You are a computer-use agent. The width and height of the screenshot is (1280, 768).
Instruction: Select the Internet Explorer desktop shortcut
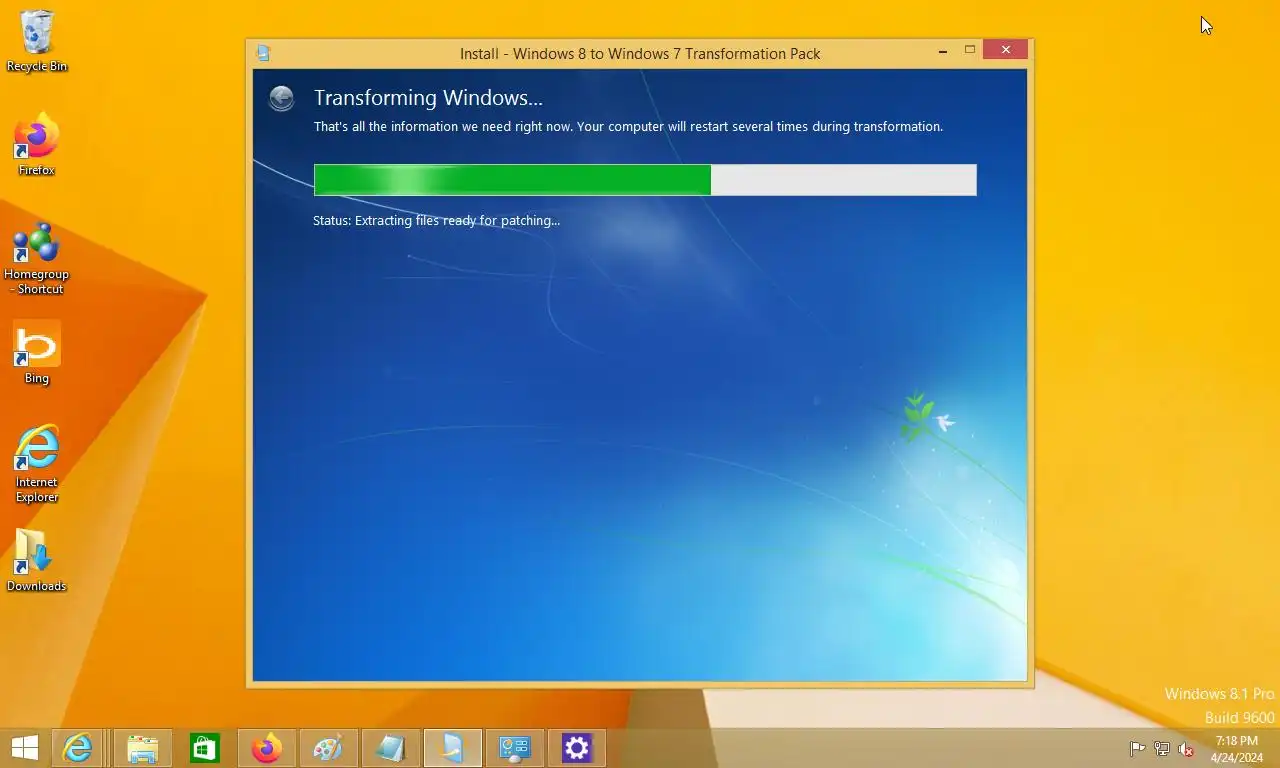37,464
